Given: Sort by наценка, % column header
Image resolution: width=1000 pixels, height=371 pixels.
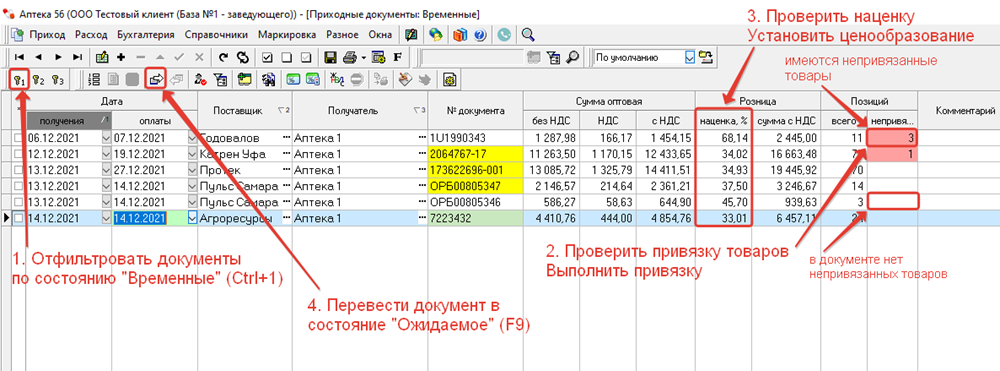Looking at the screenshot, I should 723,121.
